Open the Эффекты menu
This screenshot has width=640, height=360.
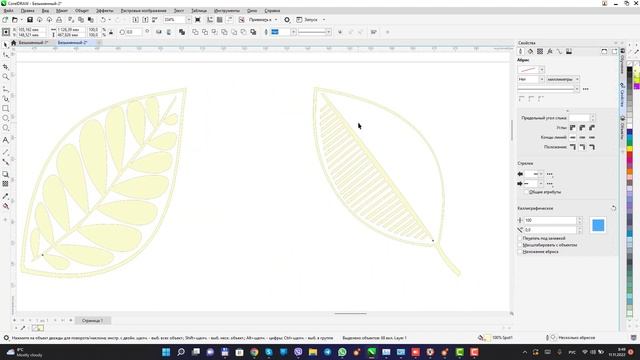(104, 11)
